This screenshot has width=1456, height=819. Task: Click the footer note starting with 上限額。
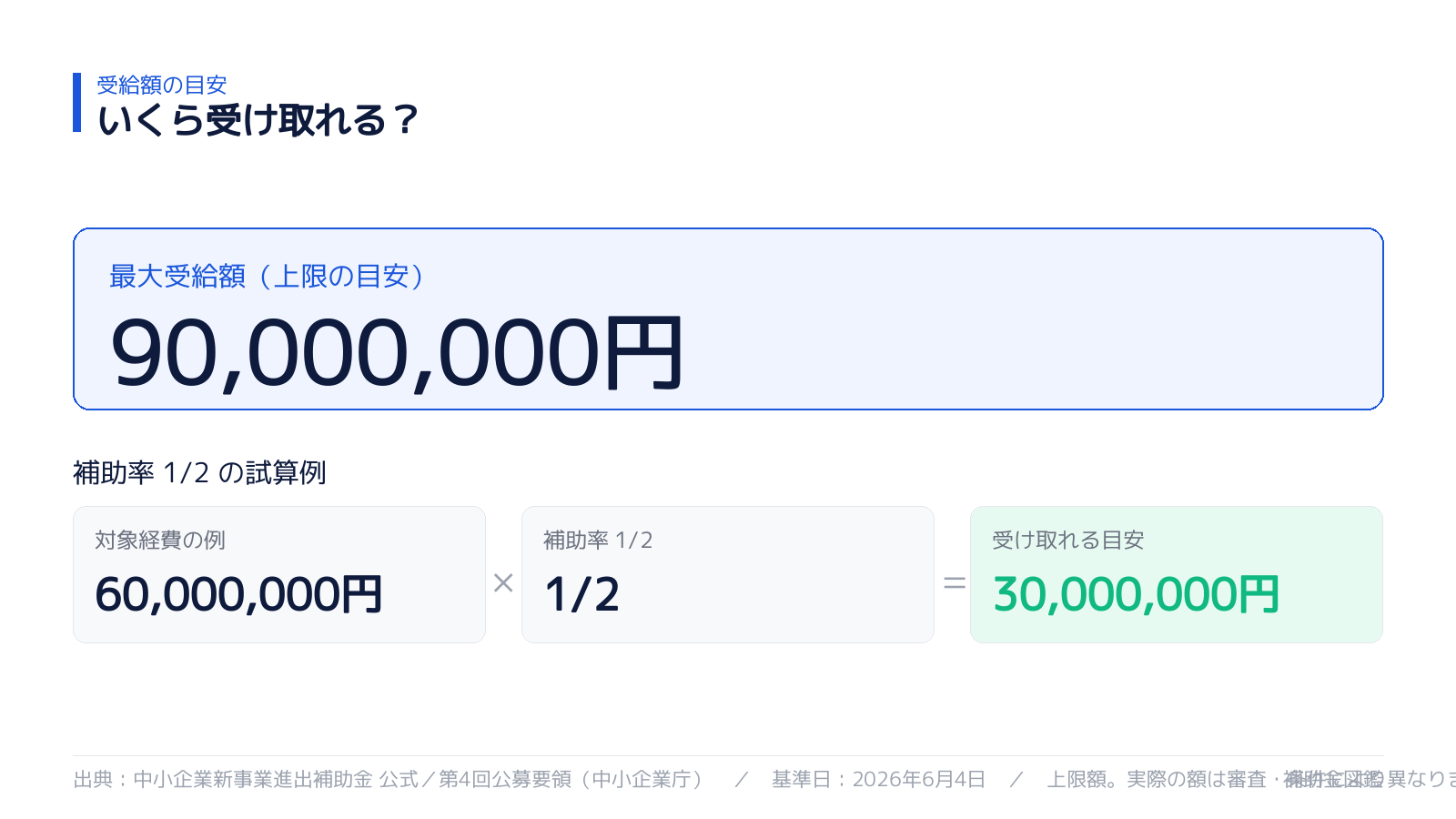click(x=1251, y=779)
